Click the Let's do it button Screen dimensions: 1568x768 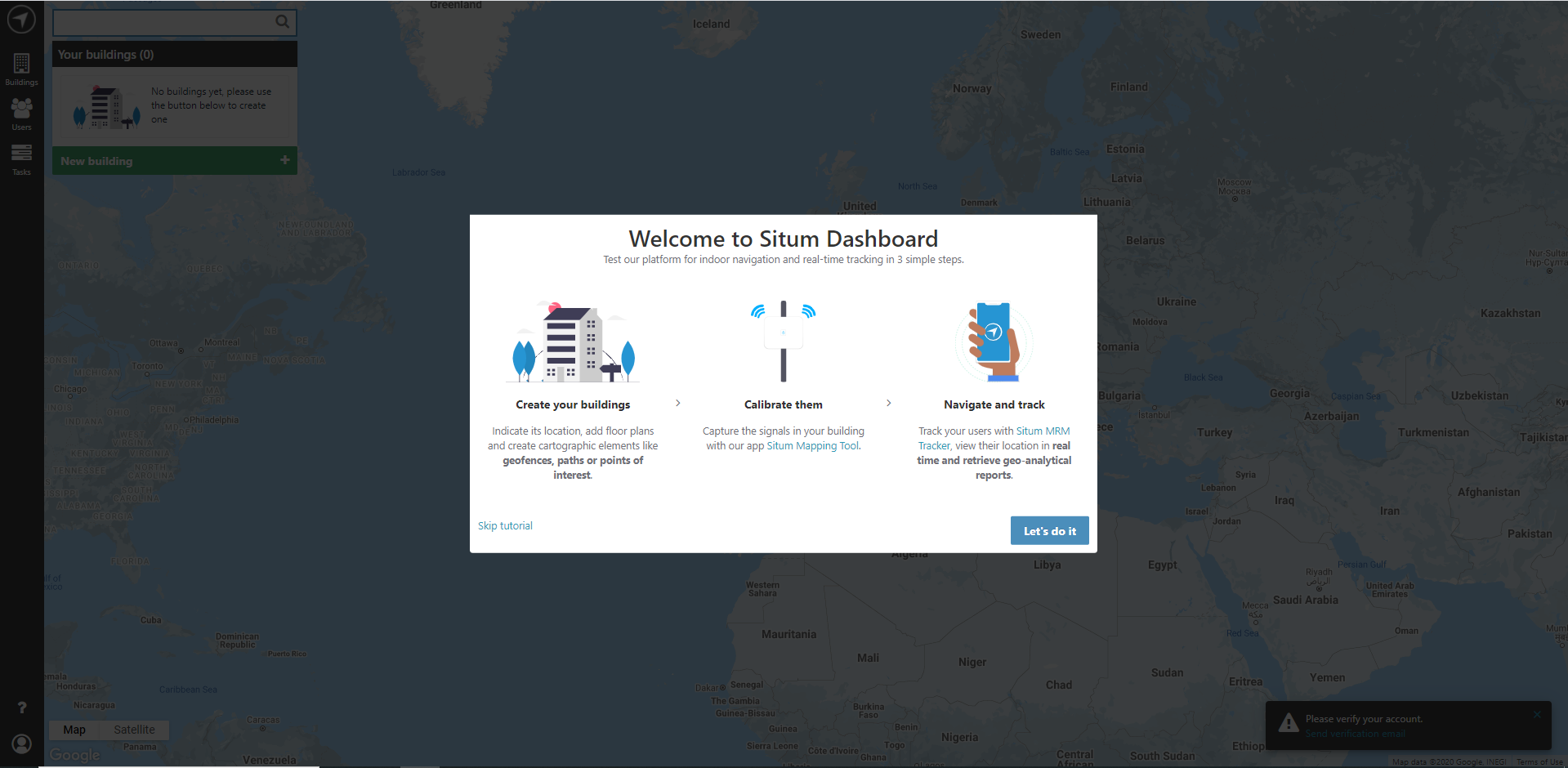(1049, 530)
